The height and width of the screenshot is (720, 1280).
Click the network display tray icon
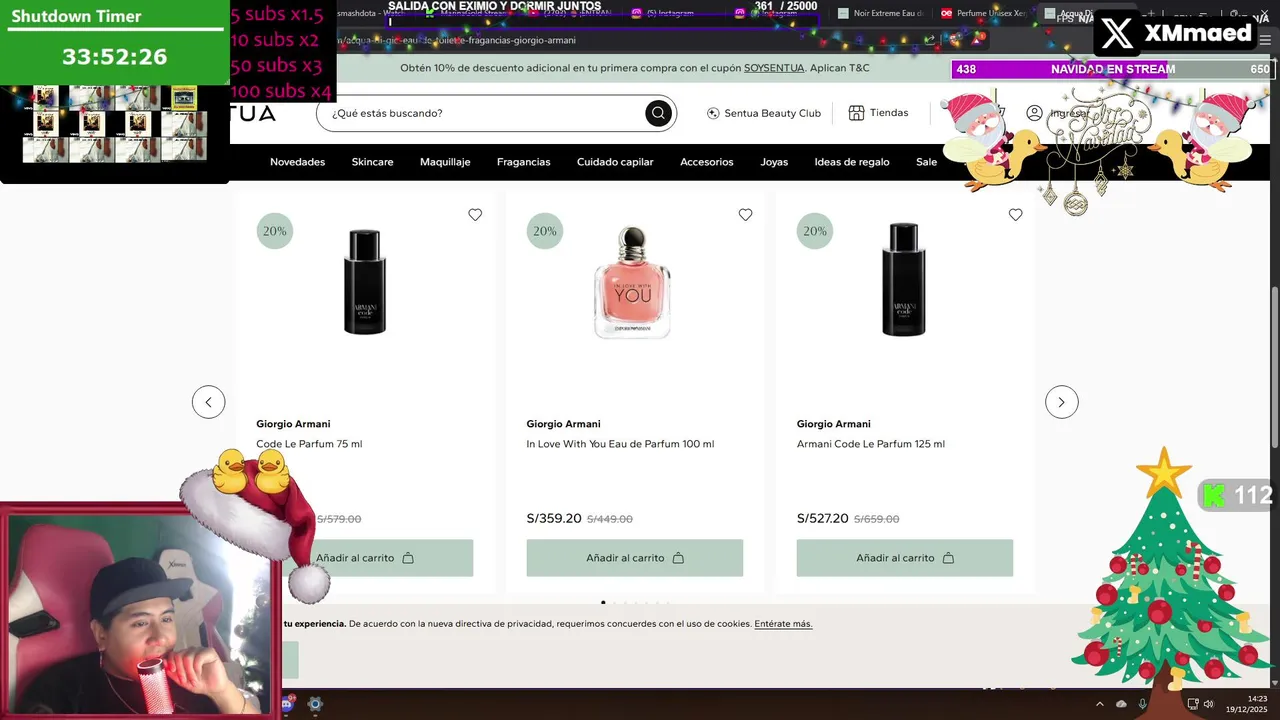[x=1192, y=704]
